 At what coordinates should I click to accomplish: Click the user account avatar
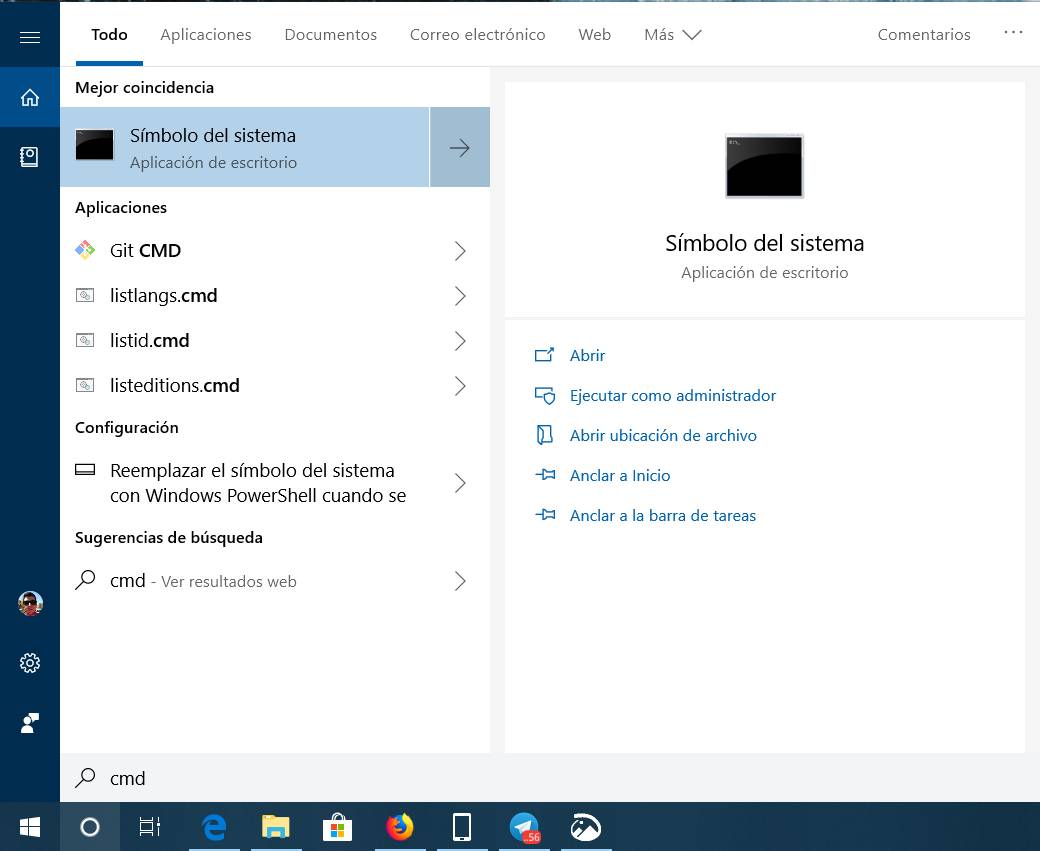[30, 603]
